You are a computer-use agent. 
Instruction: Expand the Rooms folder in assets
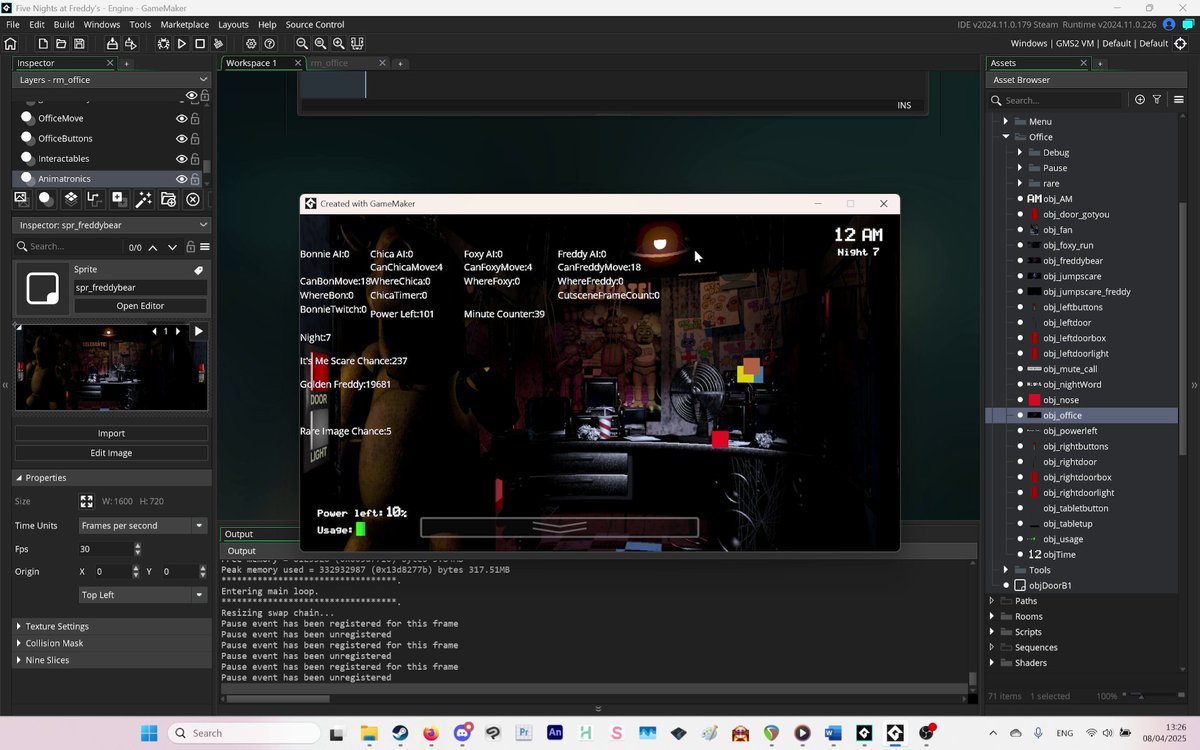[992, 616]
